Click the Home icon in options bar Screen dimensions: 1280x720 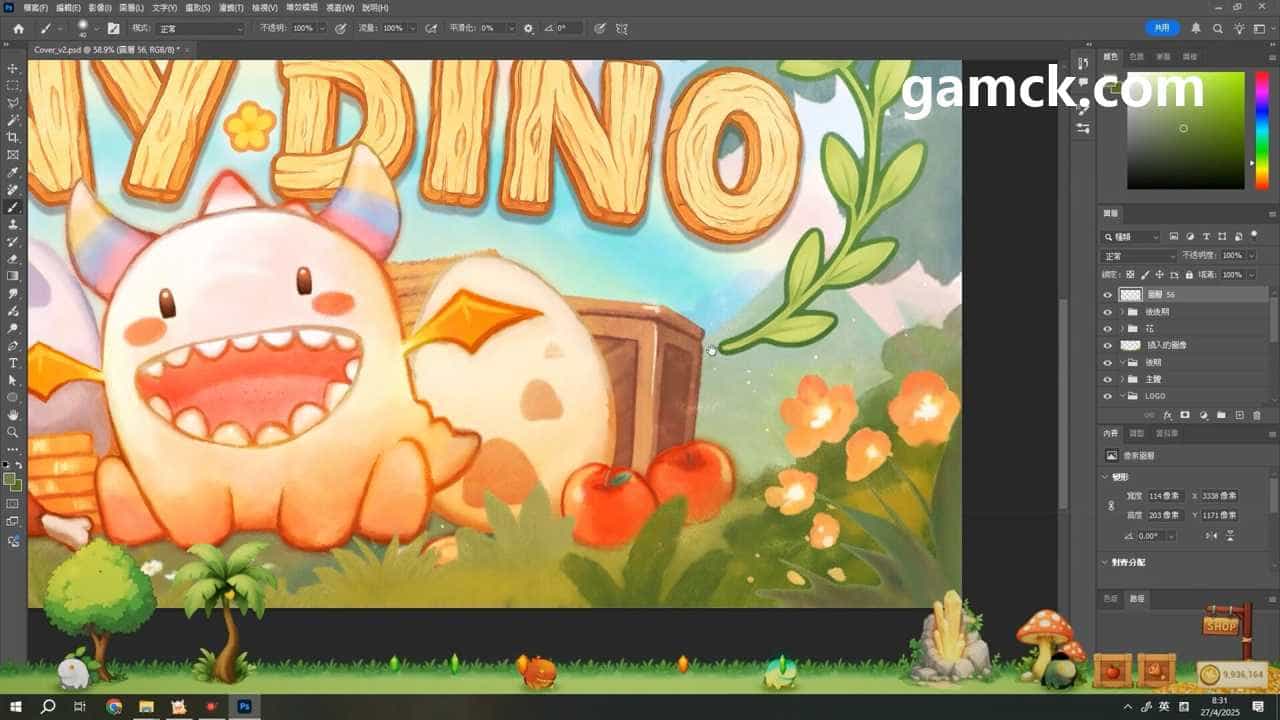tap(18, 28)
